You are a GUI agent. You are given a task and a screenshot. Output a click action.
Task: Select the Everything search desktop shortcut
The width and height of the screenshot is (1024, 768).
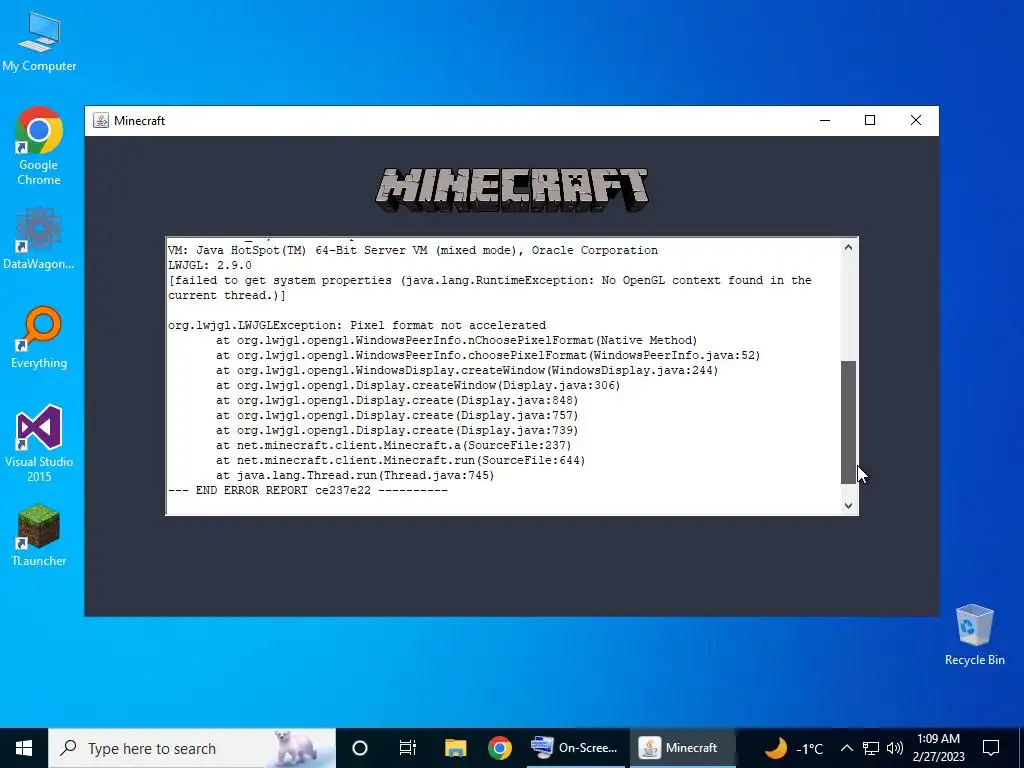pos(39,338)
